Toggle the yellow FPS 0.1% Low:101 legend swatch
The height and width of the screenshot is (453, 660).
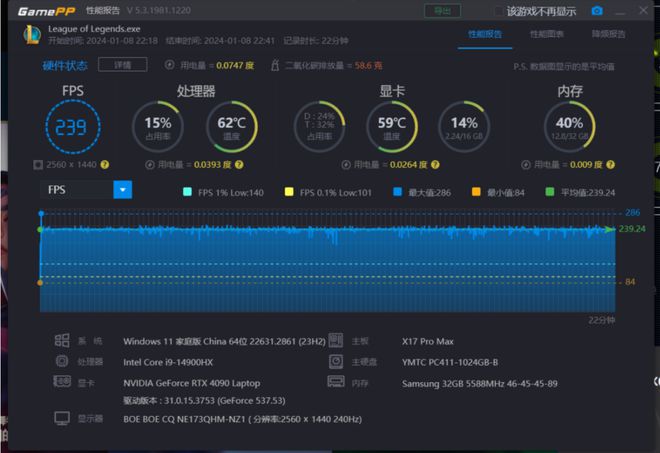[289, 192]
